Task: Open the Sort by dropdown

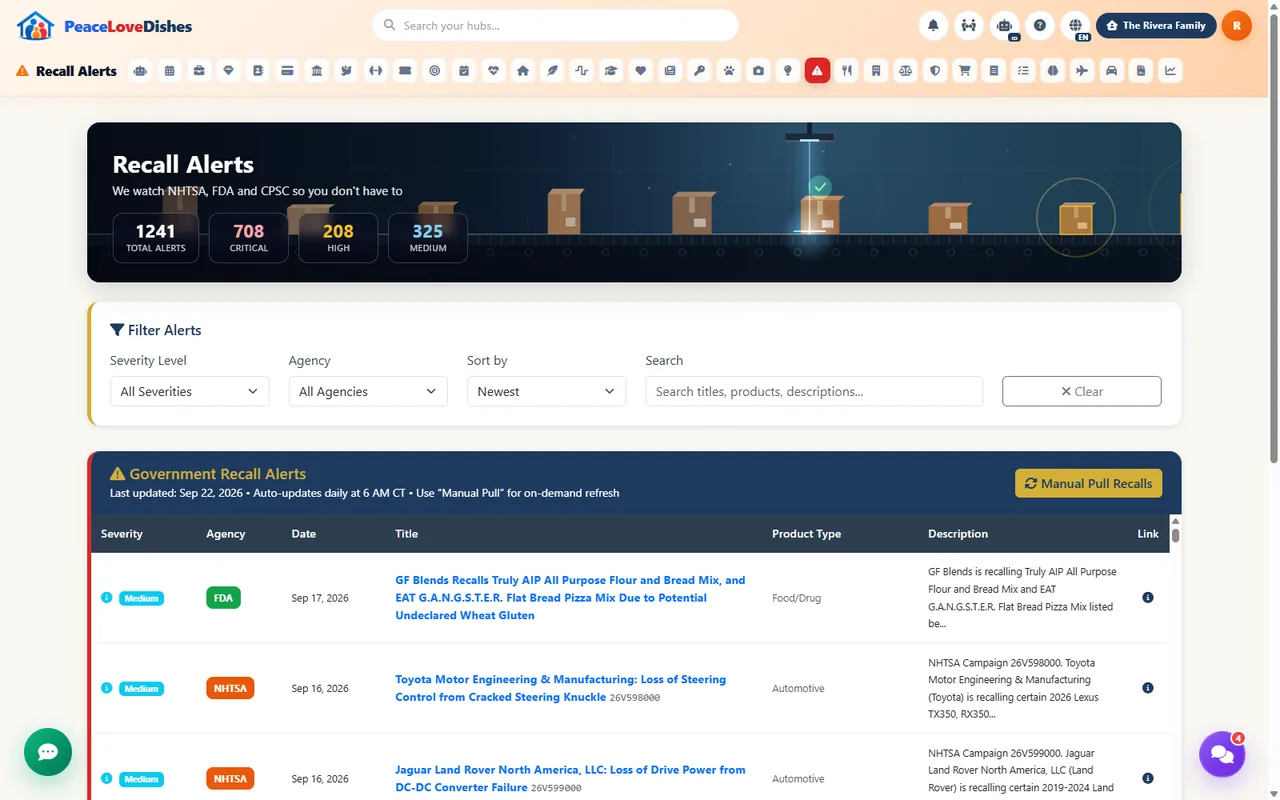Action: (546, 391)
